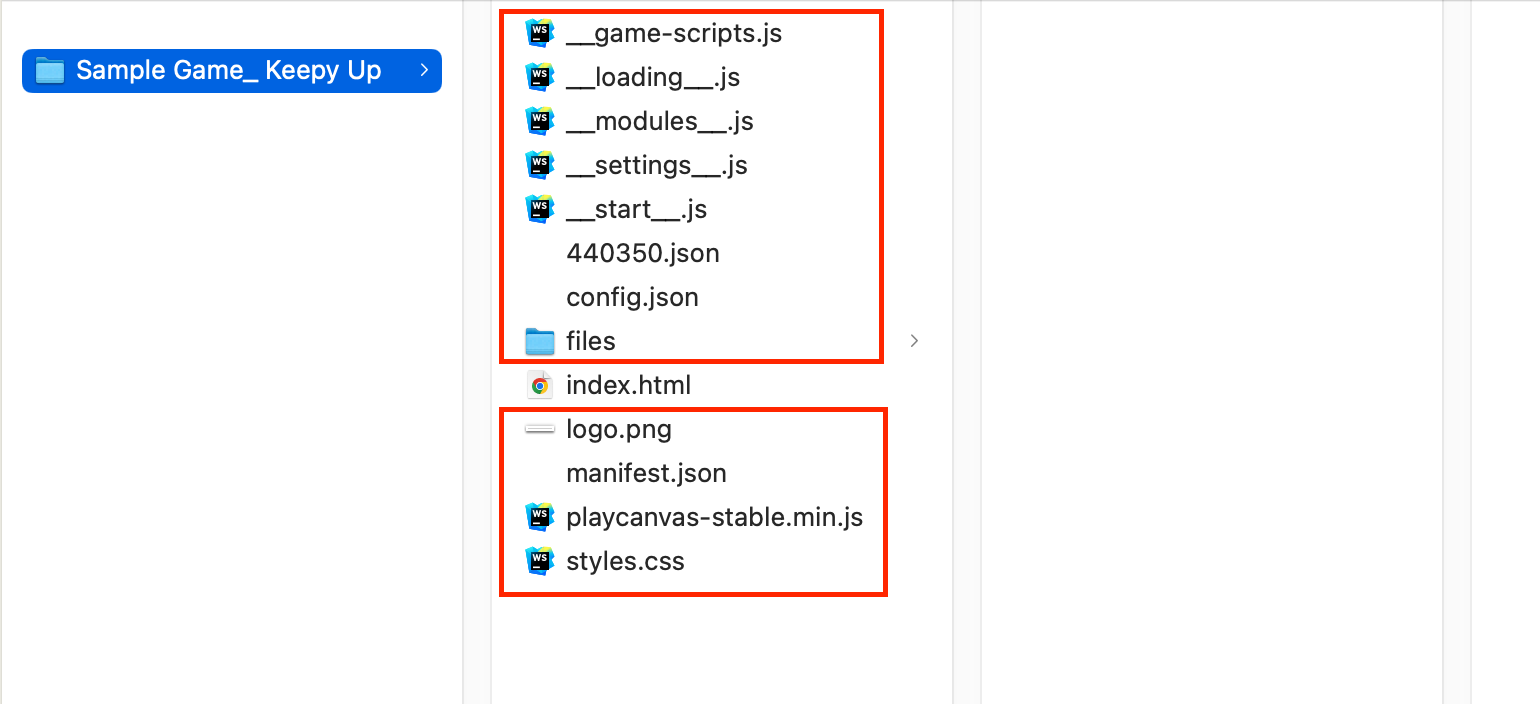The width and height of the screenshot is (1540, 704).
Task: Click the chevron on Sample Game_ Keepy Up
Action: pyautogui.click(x=424, y=70)
